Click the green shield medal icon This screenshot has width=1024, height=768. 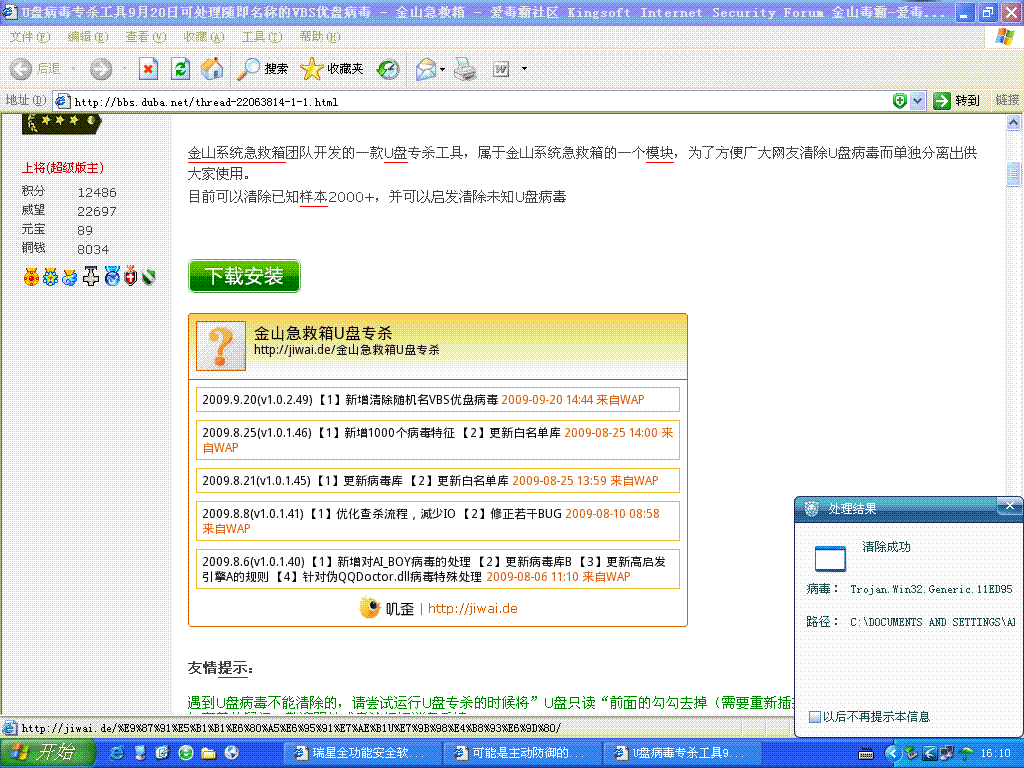click(x=149, y=278)
